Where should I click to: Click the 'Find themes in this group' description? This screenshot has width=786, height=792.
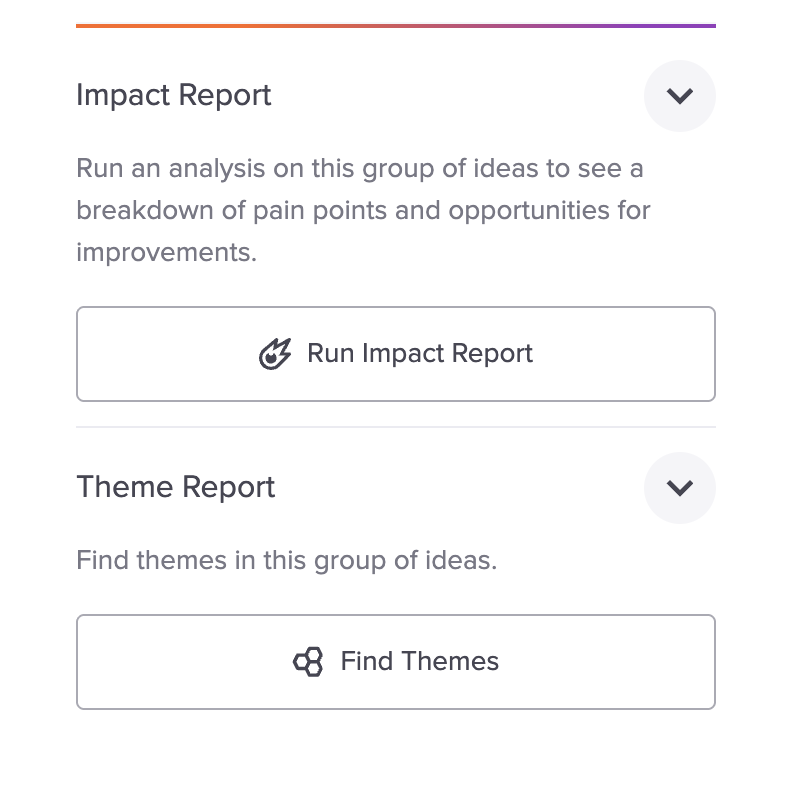tap(286, 560)
